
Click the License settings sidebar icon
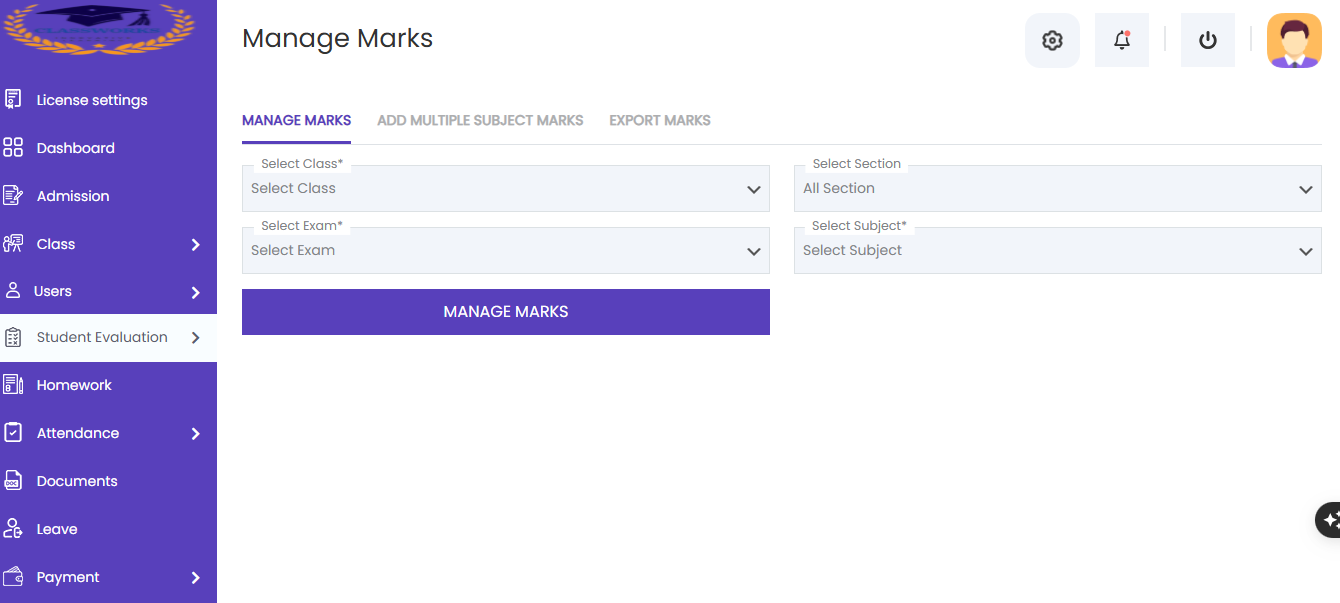click(x=13, y=100)
